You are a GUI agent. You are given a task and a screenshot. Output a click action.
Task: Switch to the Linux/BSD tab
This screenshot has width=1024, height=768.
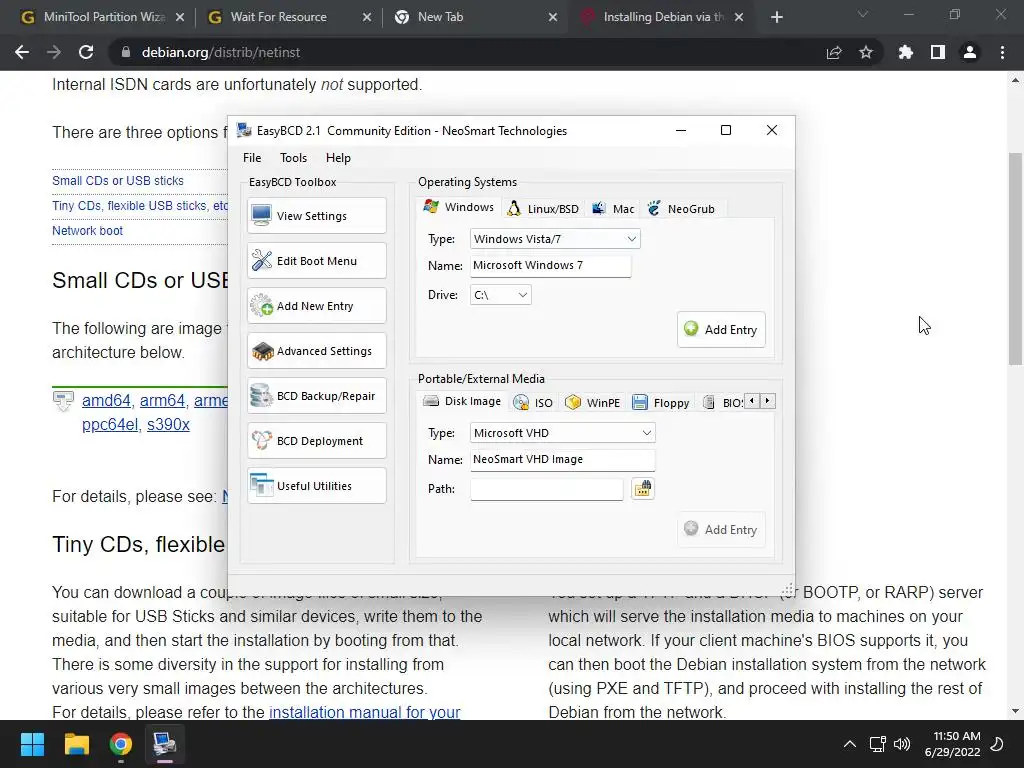[543, 209]
